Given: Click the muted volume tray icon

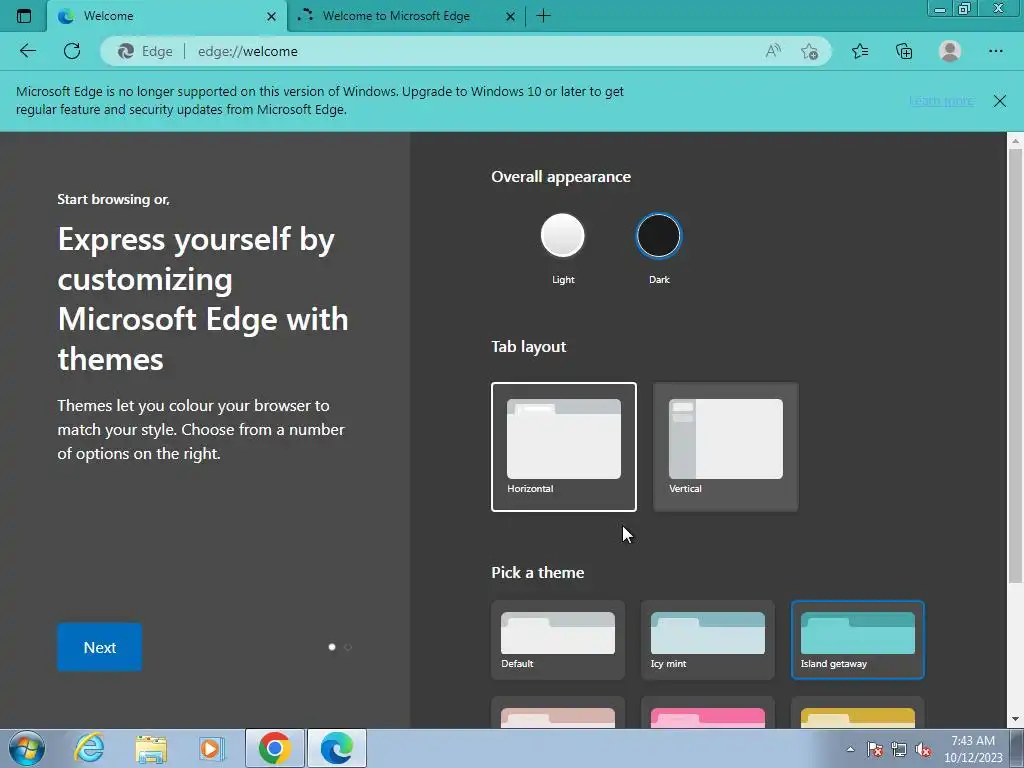Looking at the screenshot, I should pos(923,749).
